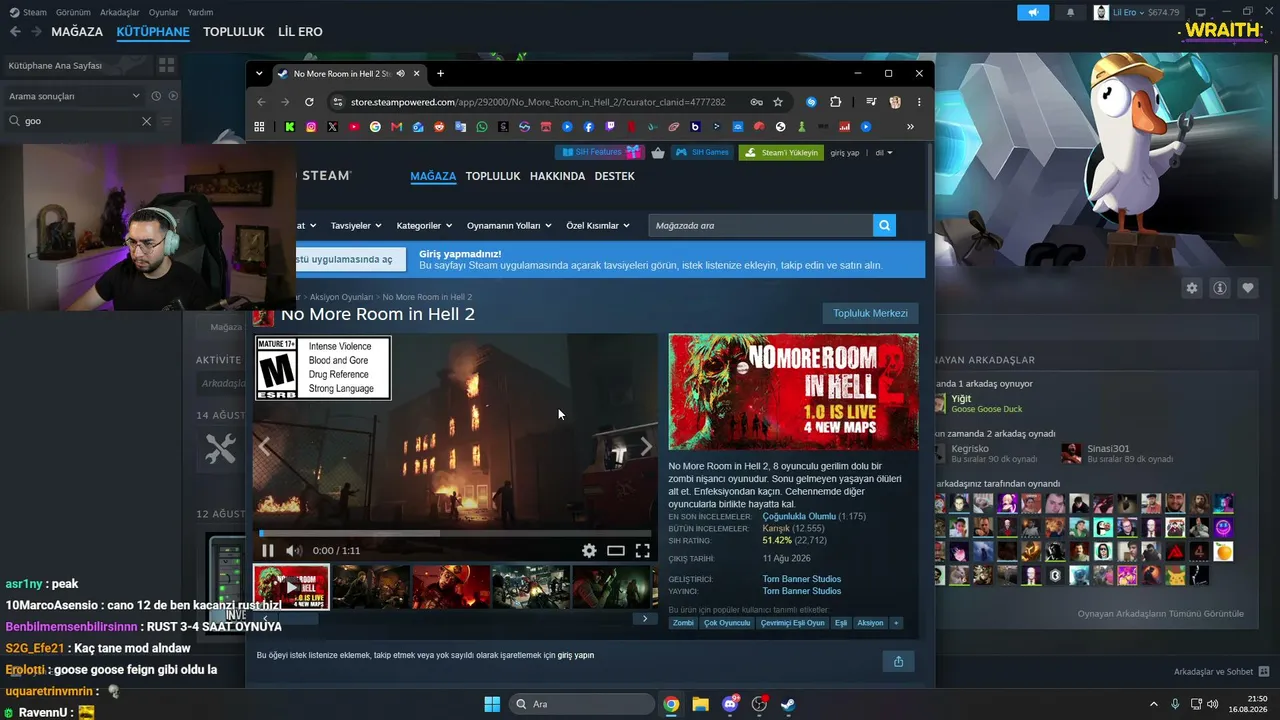The width and height of the screenshot is (1280, 720).
Task: Favorite the game with the heart icon
Action: click(x=1248, y=288)
